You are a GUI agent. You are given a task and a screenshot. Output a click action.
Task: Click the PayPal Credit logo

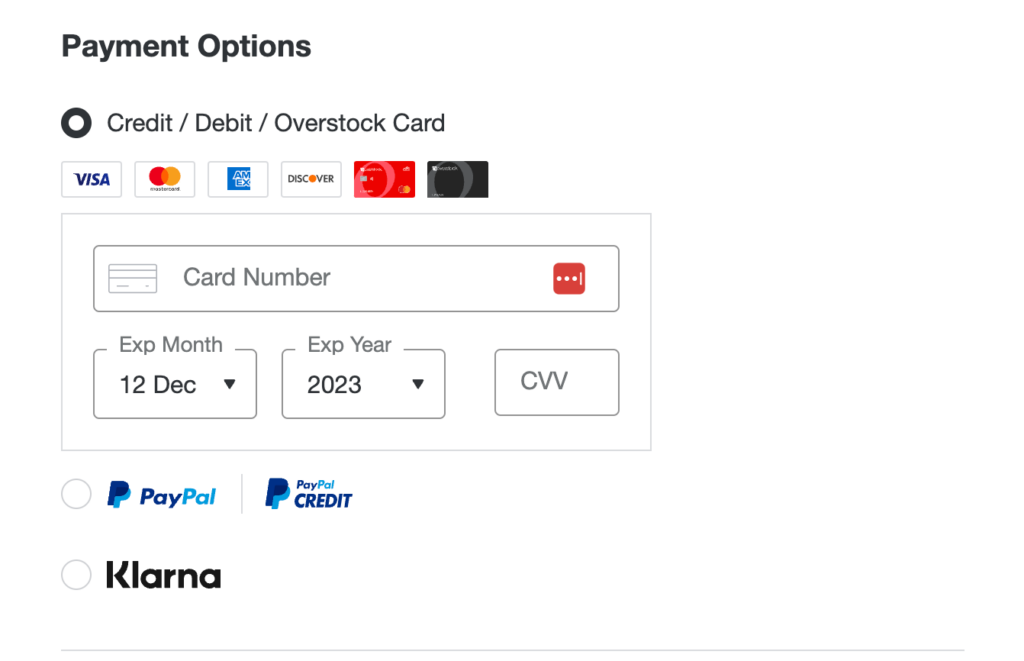(x=307, y=493)
